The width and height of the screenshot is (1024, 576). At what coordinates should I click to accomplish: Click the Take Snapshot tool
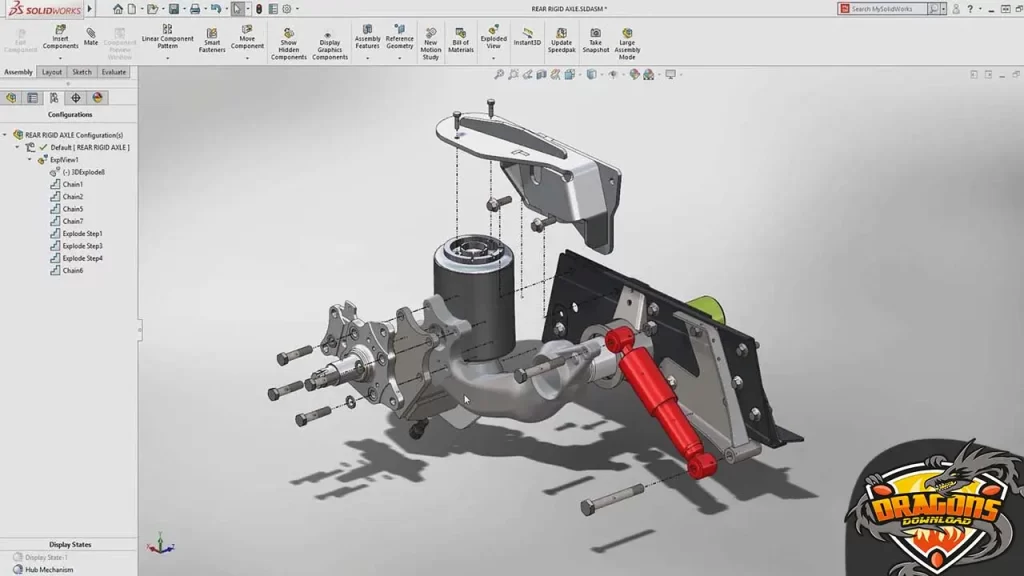pyautogui.click(x=595, y=40)
